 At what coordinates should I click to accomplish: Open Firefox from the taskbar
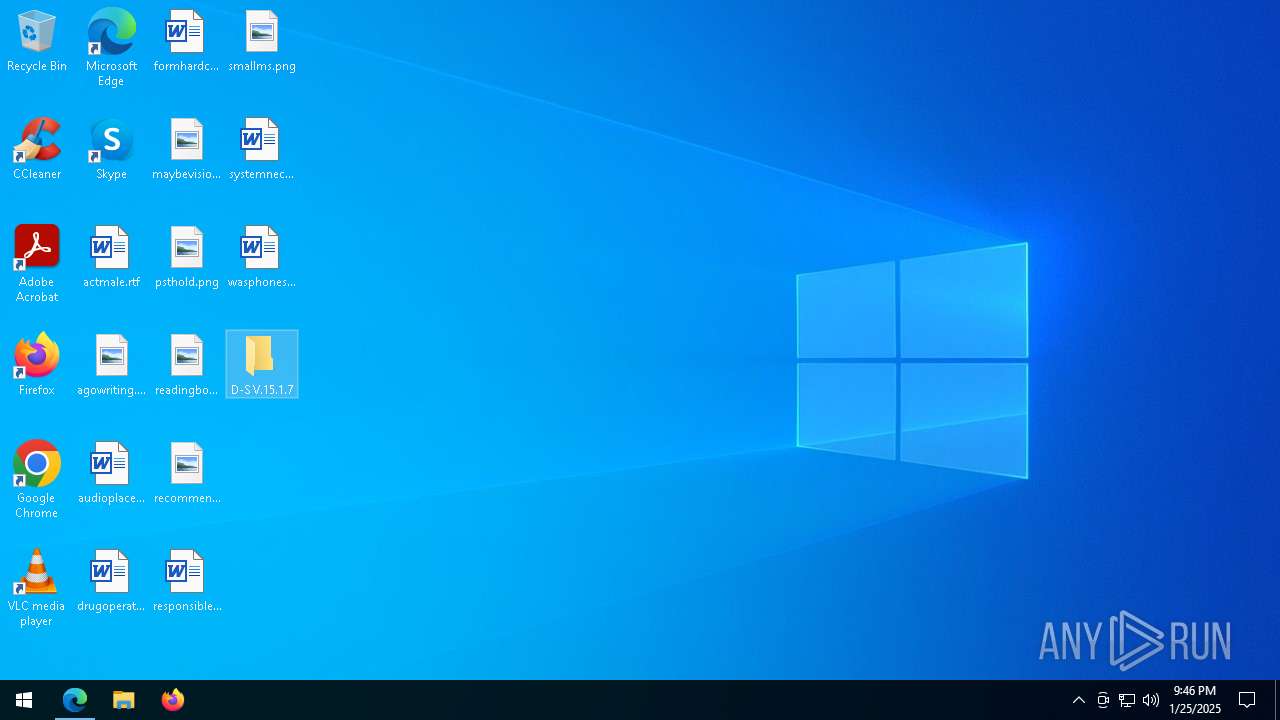[173, 700]
